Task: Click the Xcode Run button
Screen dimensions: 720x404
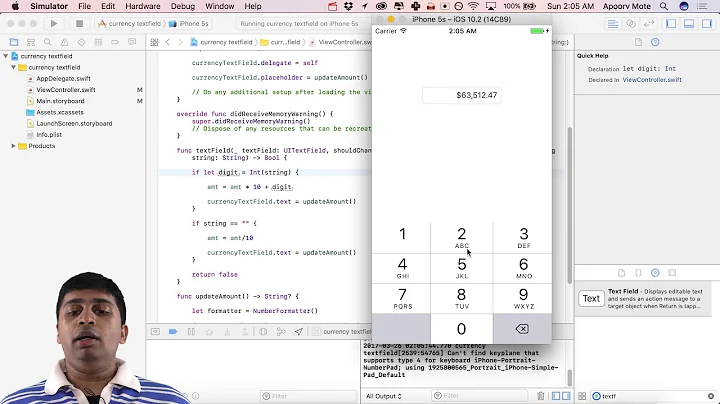Action: [54, 23]
